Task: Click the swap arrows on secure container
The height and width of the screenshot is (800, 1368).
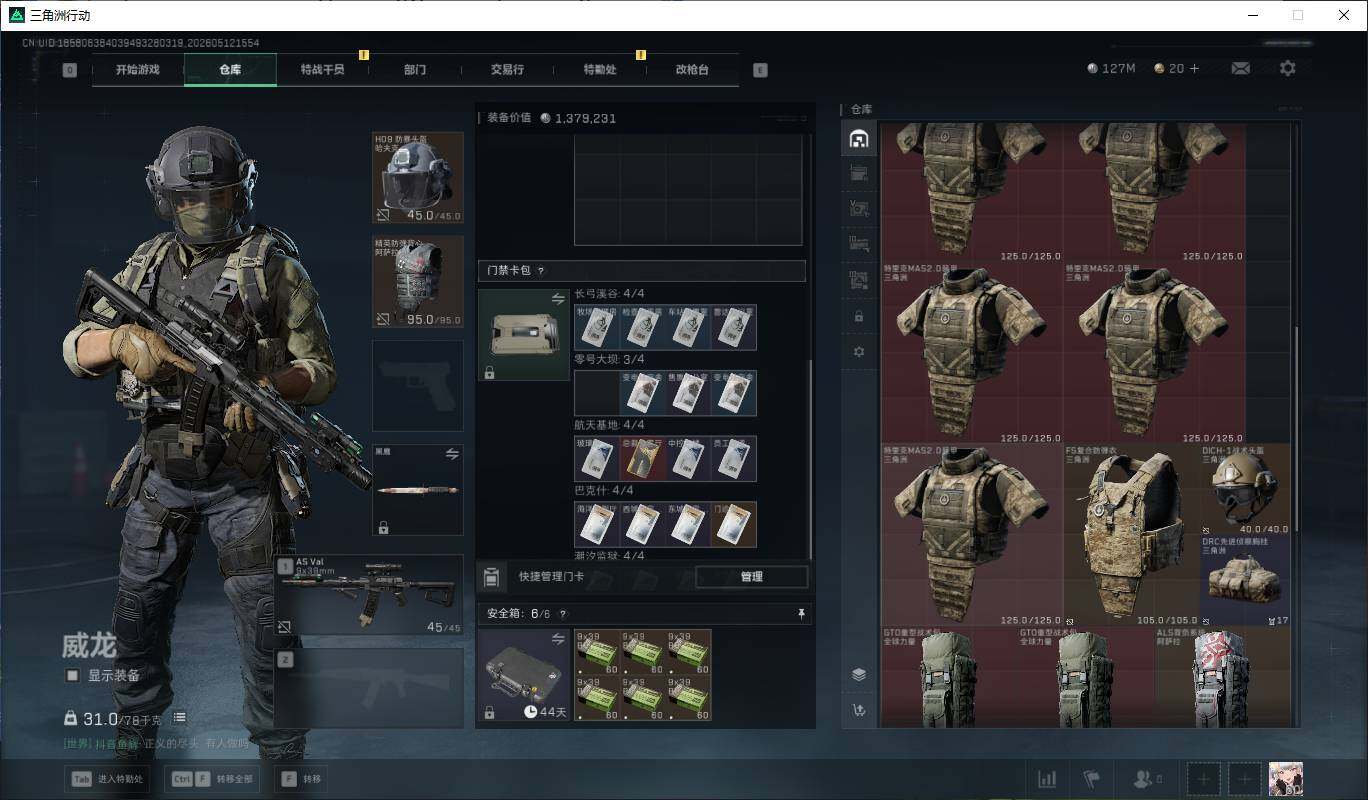Action: coord(558,639)
